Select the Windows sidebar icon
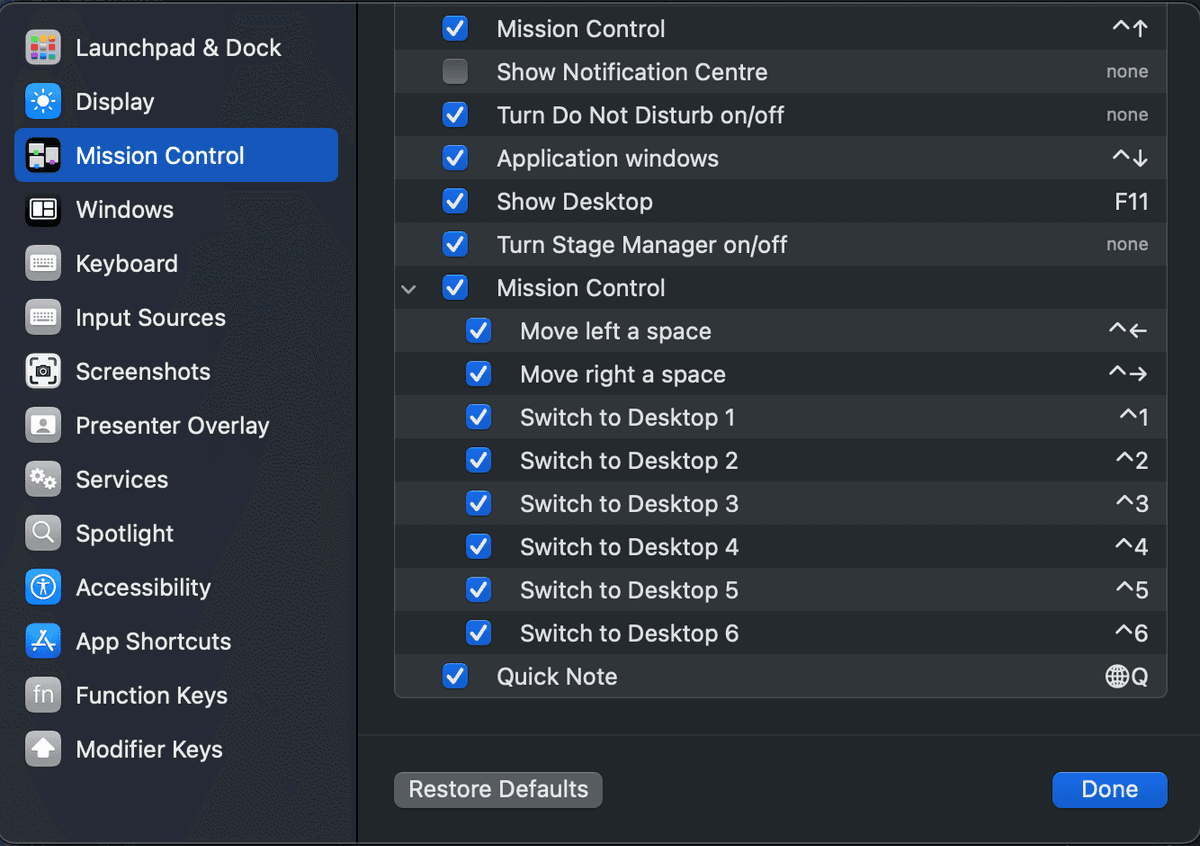1200x846 pixels. tap(43, 210)
